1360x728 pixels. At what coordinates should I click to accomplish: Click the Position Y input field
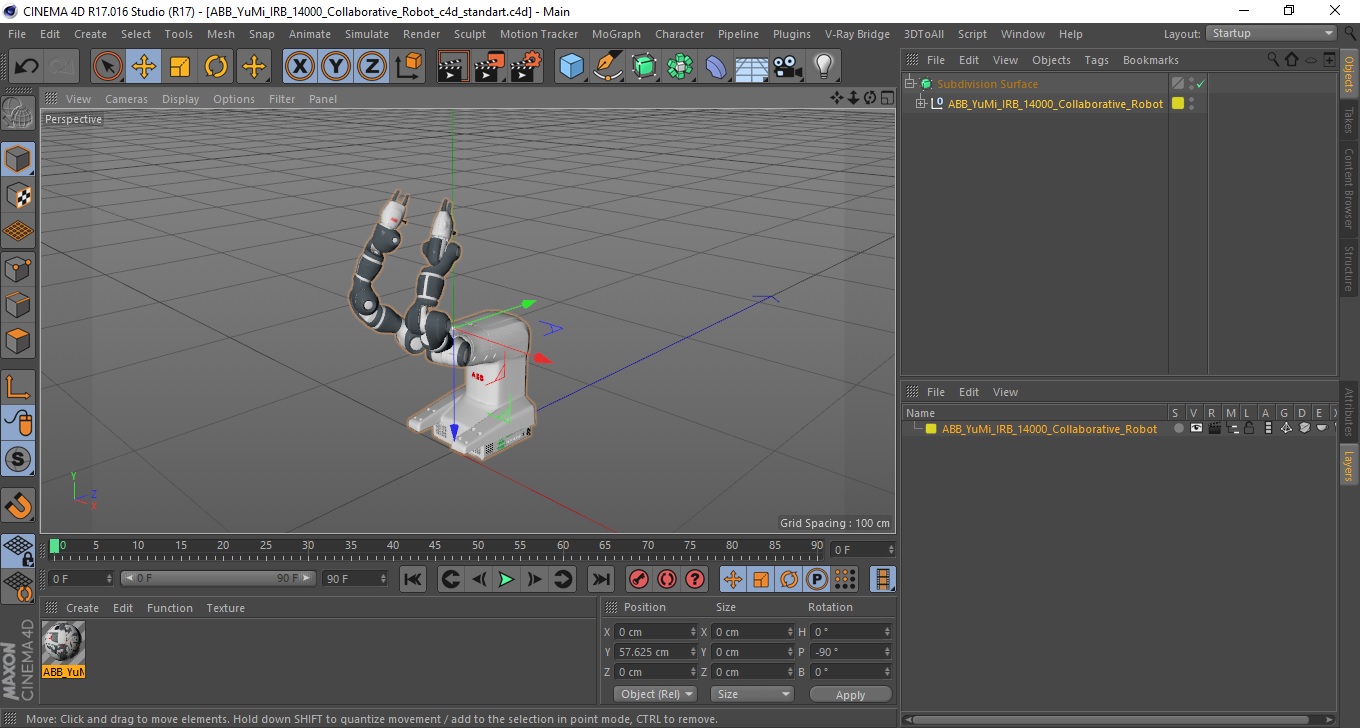[x=652, y=652]
